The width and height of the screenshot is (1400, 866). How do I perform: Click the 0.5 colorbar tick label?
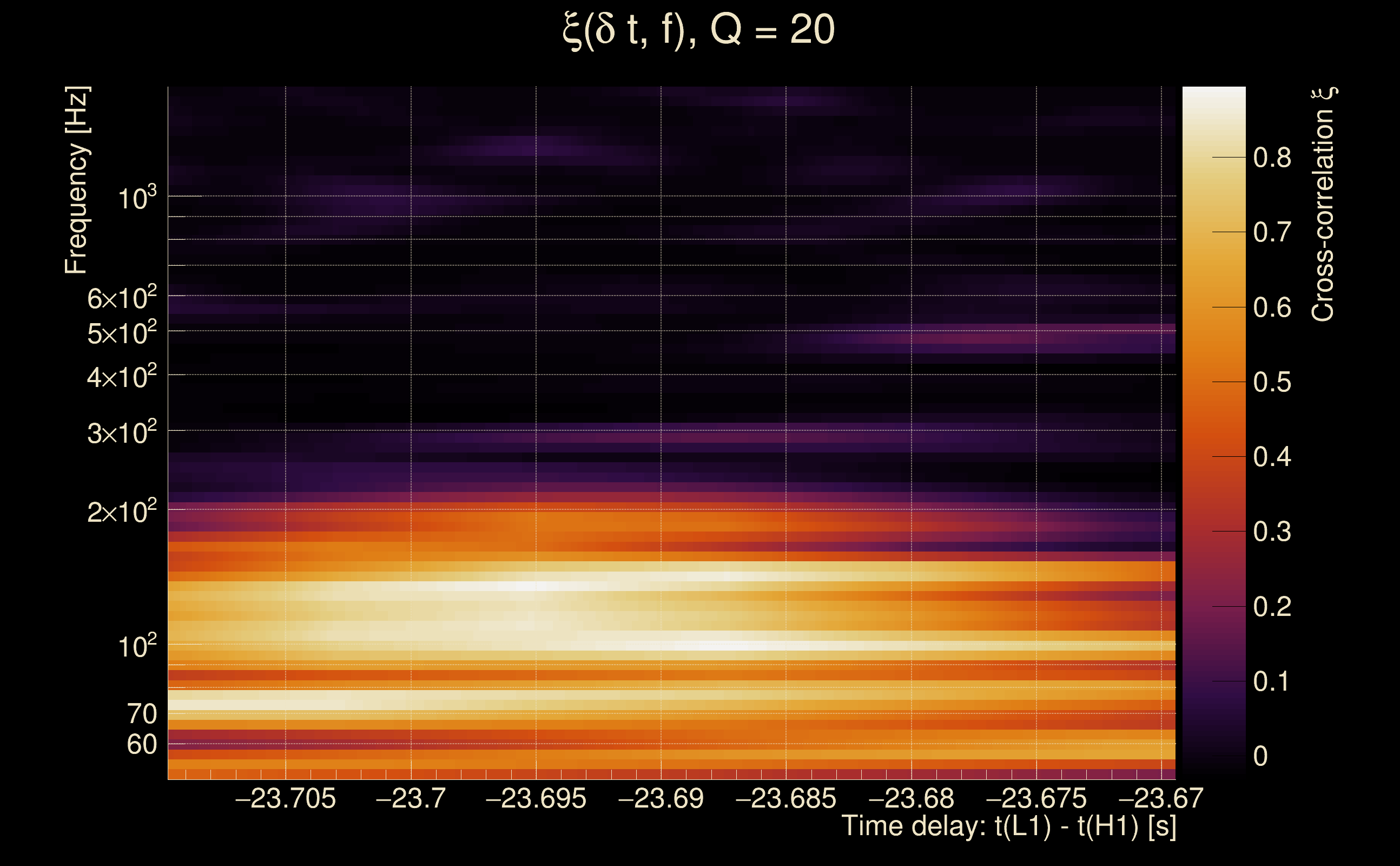pos(1272,382)
